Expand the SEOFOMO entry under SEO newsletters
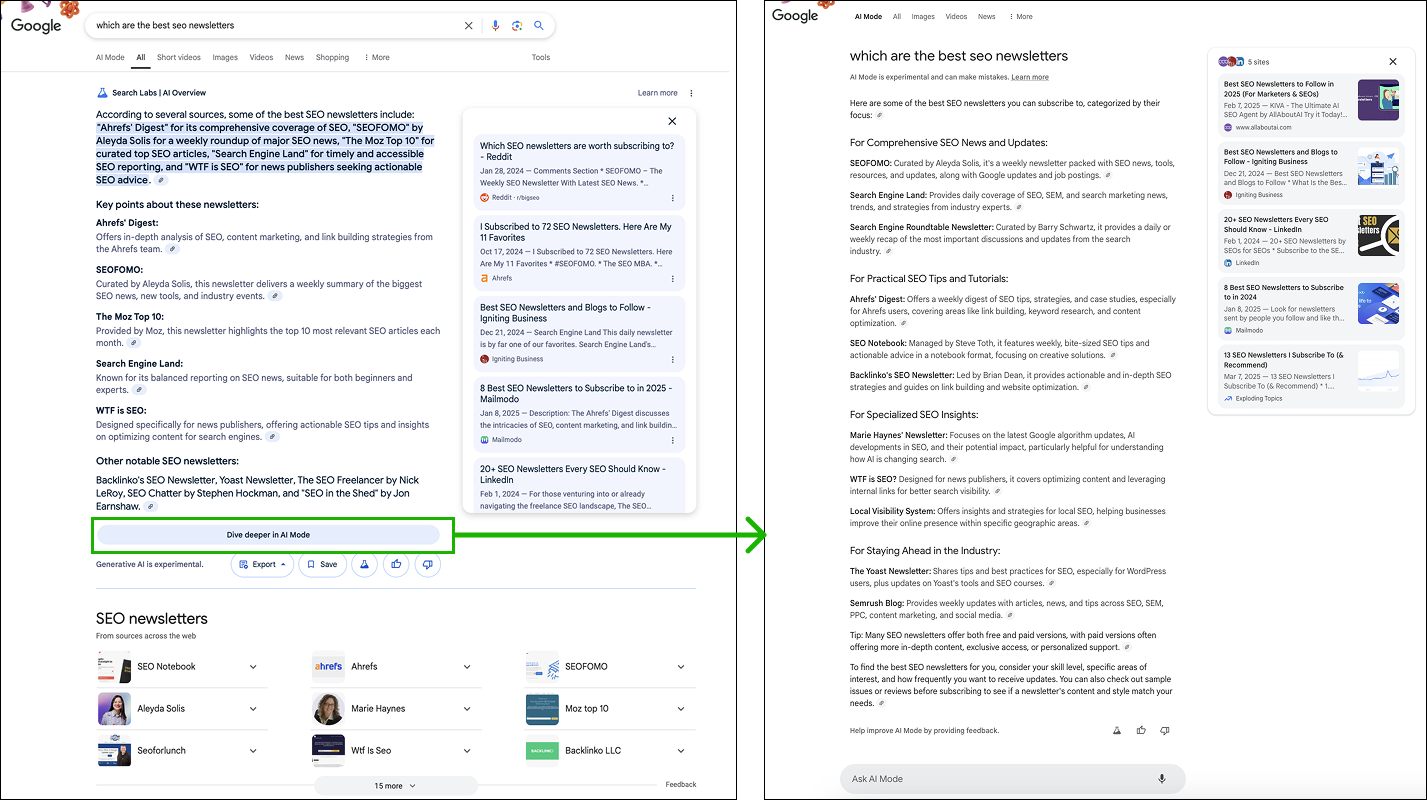Viewport: 1427px width, 800px height. pyautogui.click(x=681, y=667)
